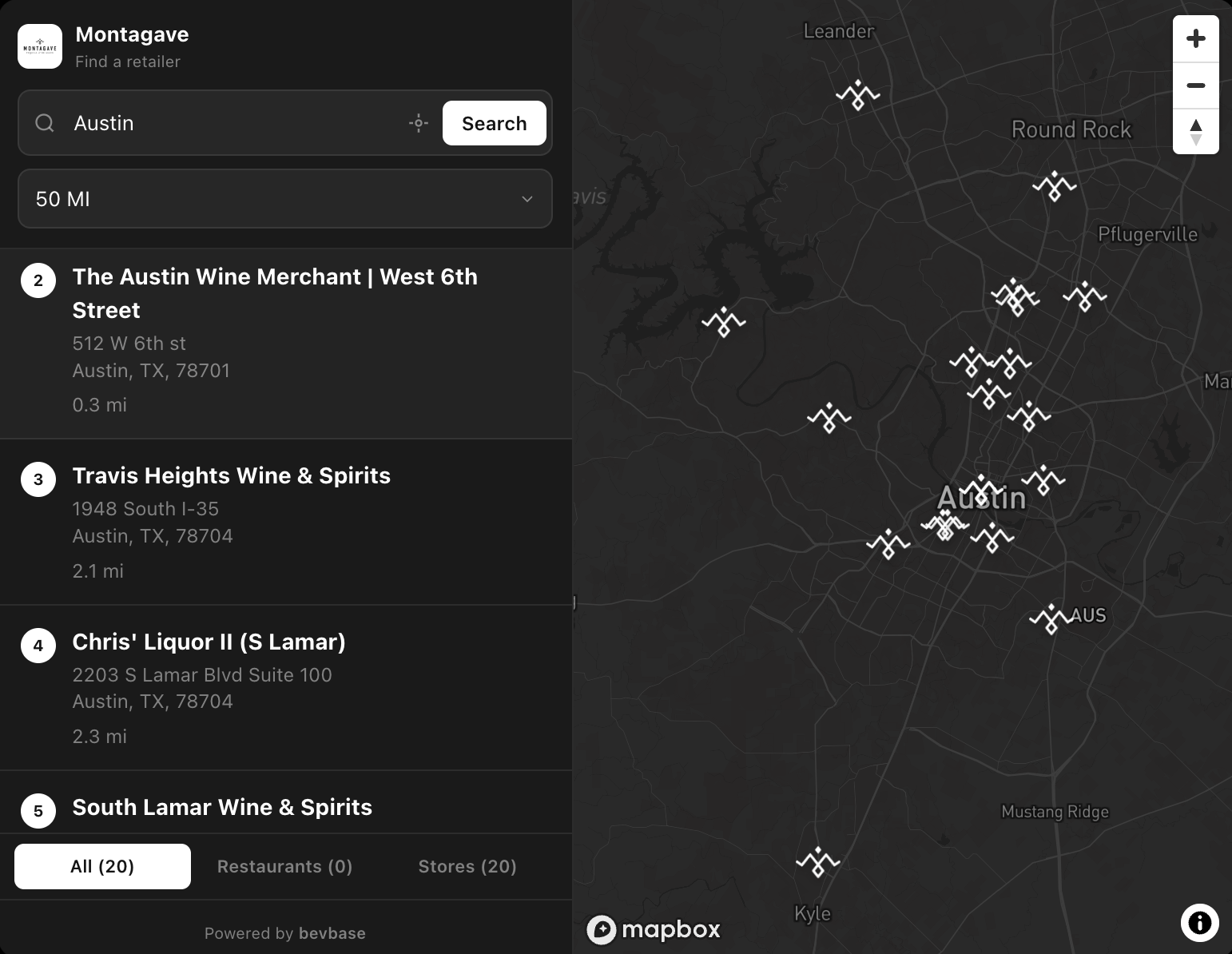Open map attribution info icon
The height and width of the screenshot is (954, 1232).
click(x=1200, y=923)
